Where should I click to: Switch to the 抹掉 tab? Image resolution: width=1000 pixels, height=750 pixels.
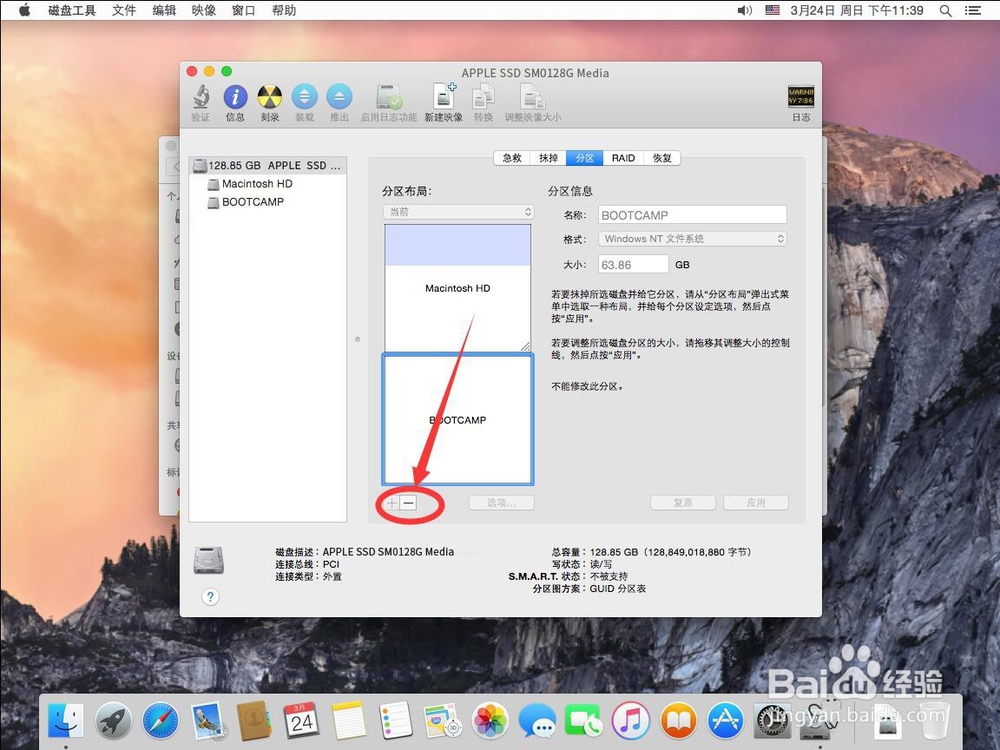point(548,158)
